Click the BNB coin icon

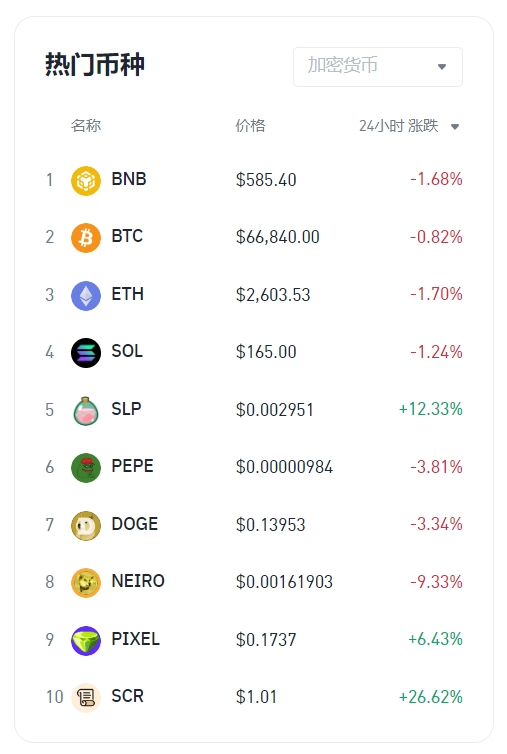coord(86,180)
